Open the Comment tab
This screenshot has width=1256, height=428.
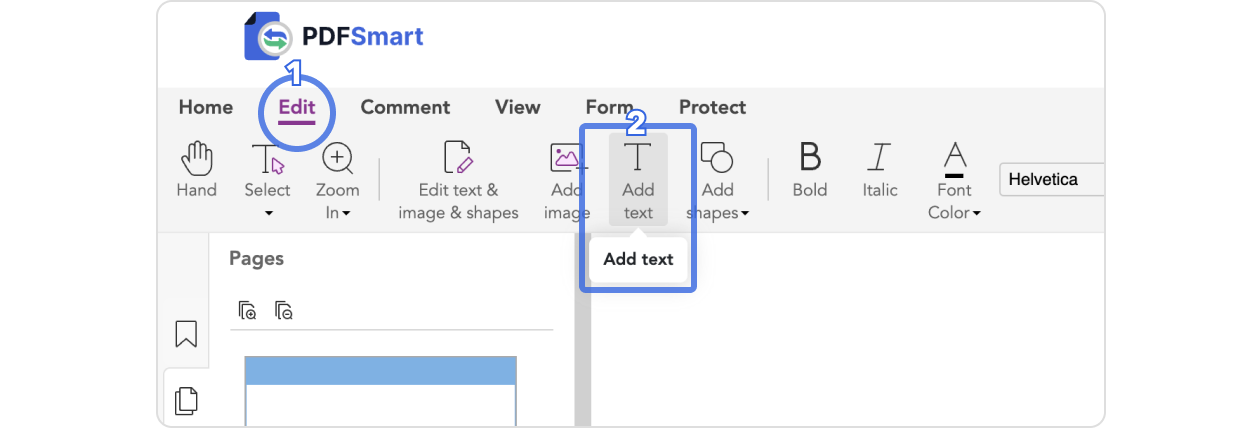tap(405, 107)
